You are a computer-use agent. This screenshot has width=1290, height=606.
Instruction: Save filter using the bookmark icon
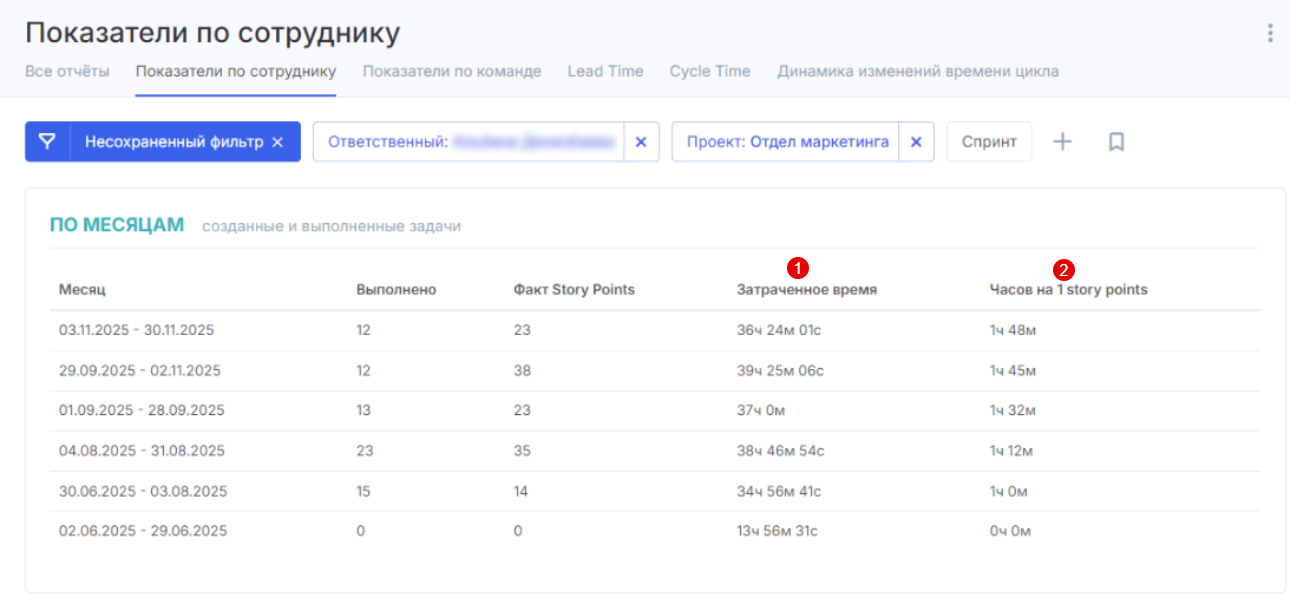click(x=1116, y=142)
